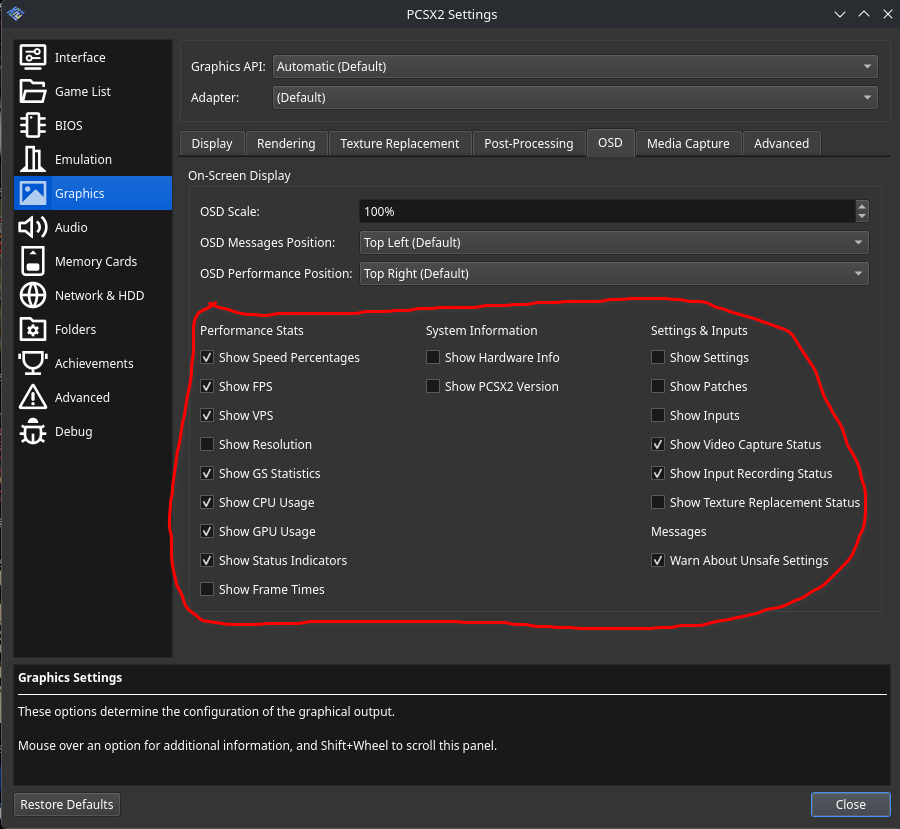
Task: Open OSD Messages Position dropdown
Action: click(x=614, y=242)
